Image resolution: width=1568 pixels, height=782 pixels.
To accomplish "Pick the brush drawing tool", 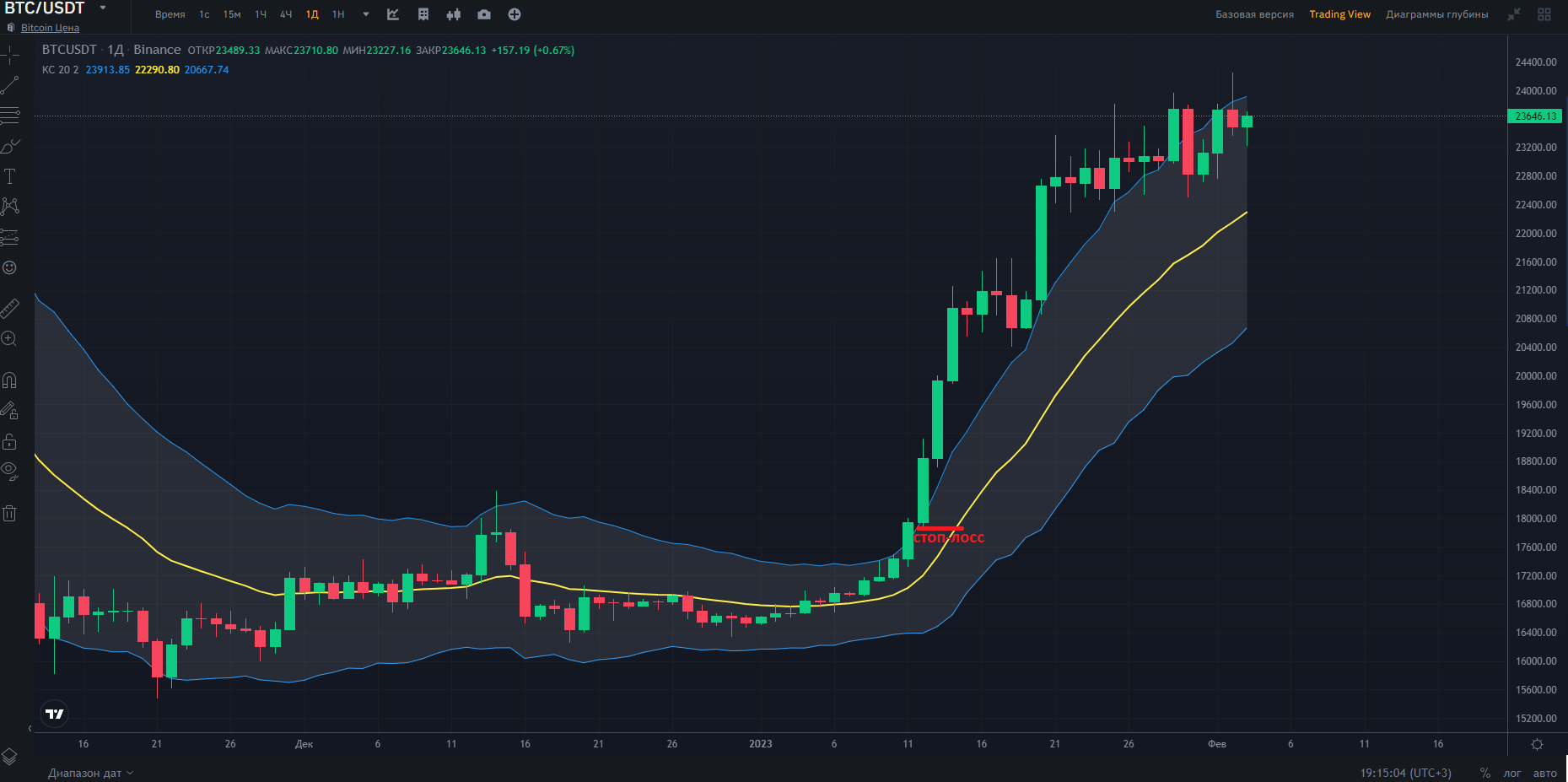I will point(10,146).
